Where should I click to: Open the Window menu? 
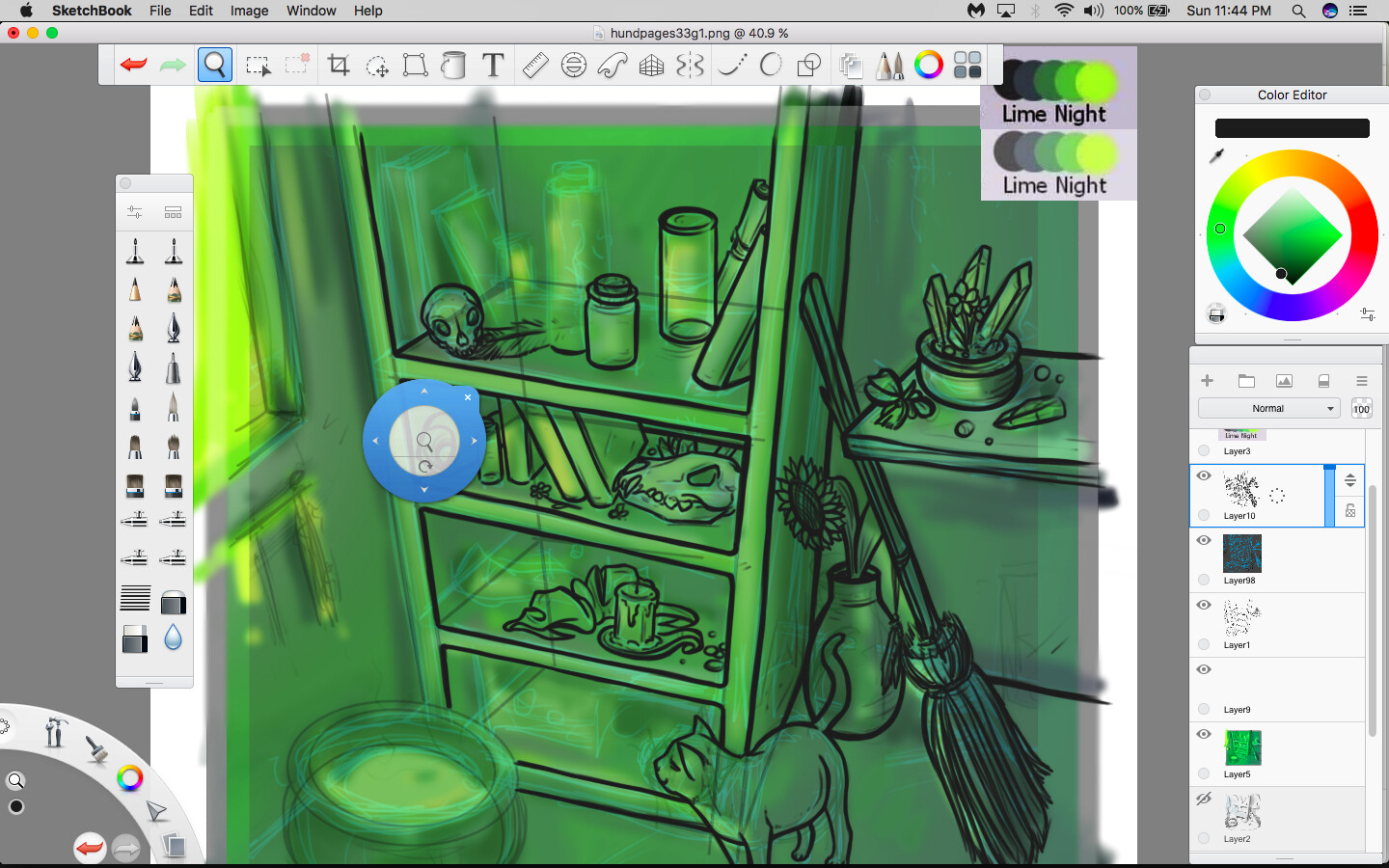click(x=311, y=11)
